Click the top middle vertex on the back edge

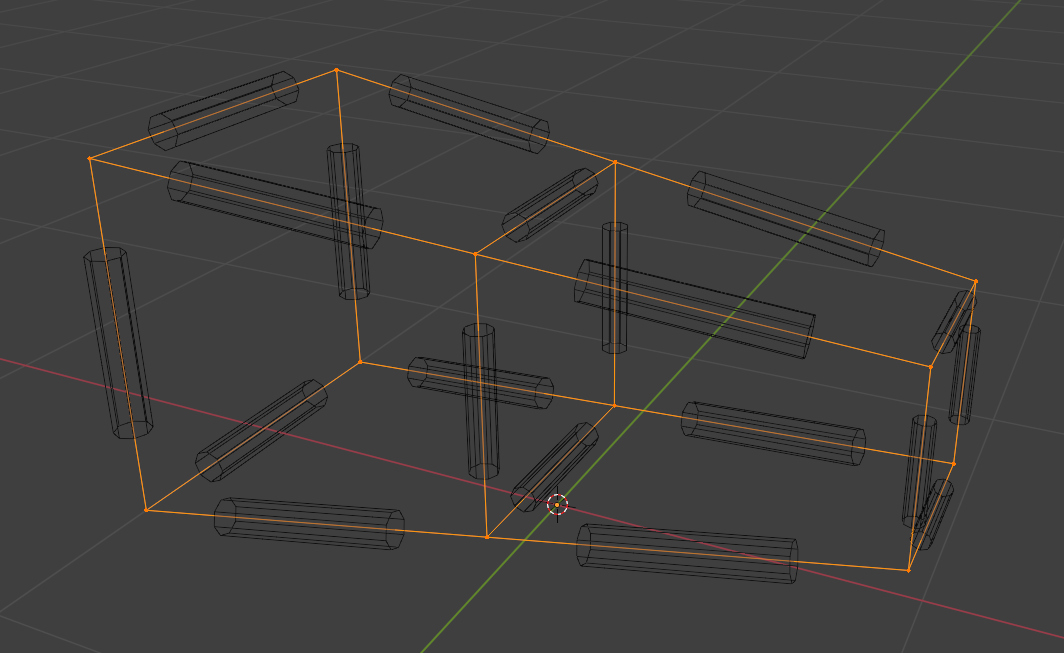614,161
